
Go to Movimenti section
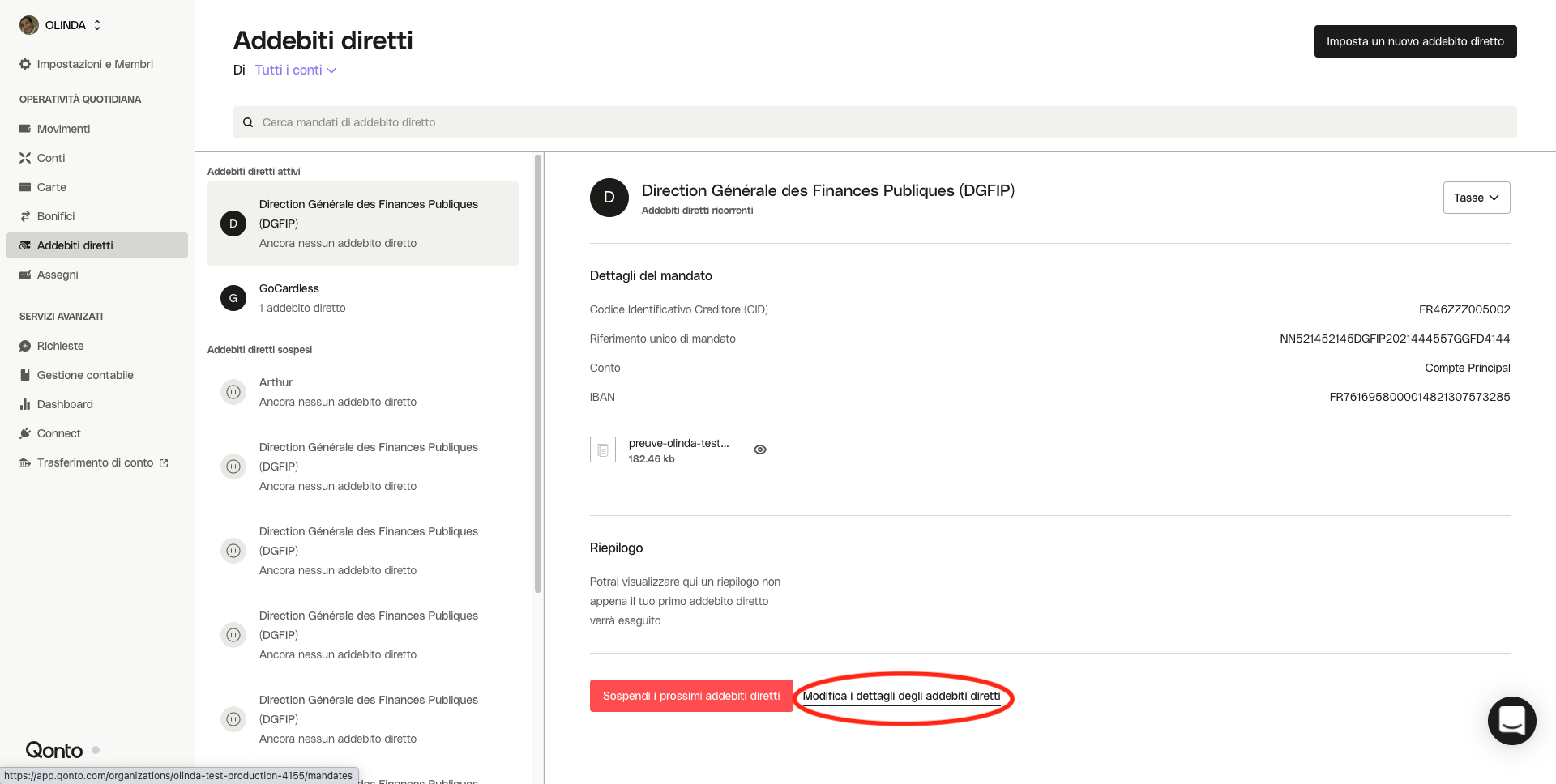click(x=63, y=129)
